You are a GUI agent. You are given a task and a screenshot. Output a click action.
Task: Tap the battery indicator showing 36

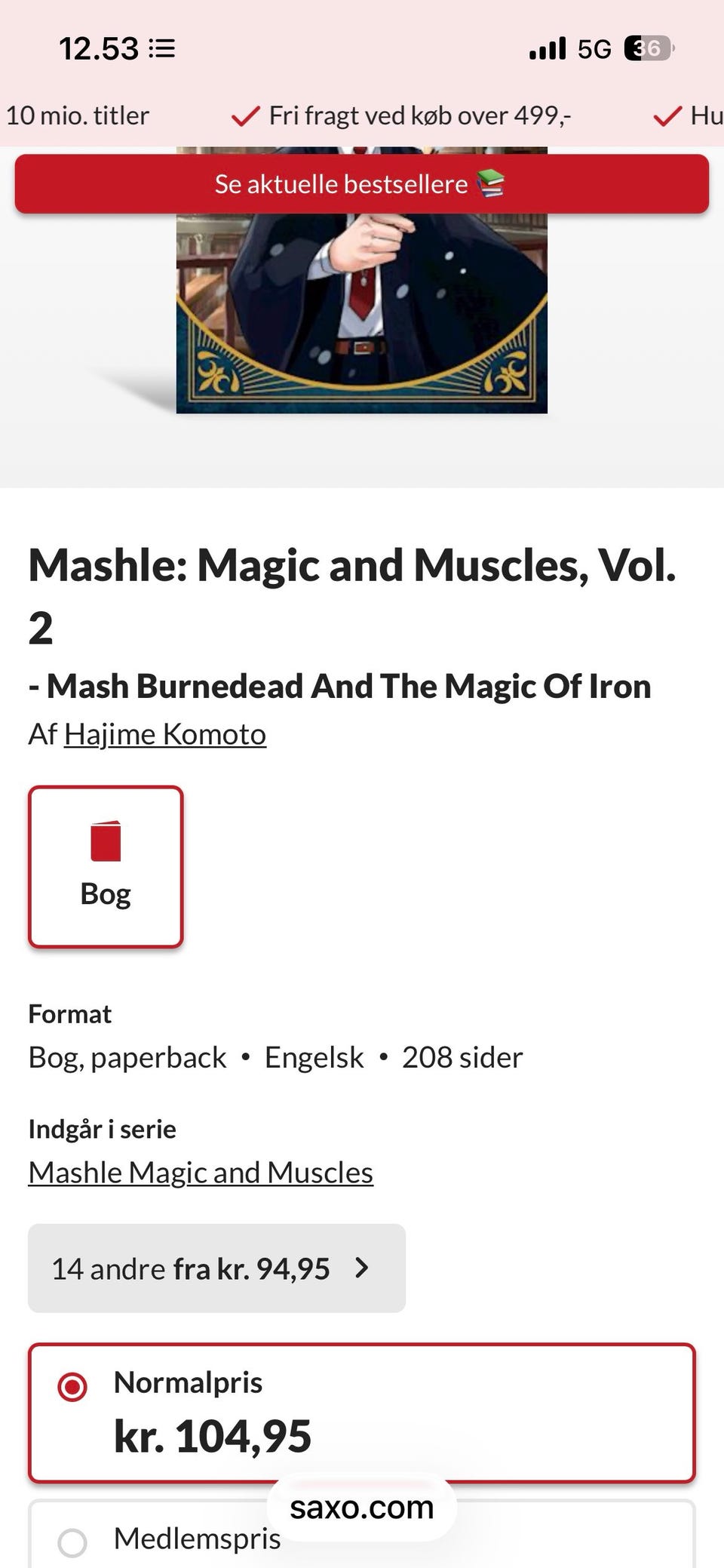pyautogui.click(x=648, y=49)
